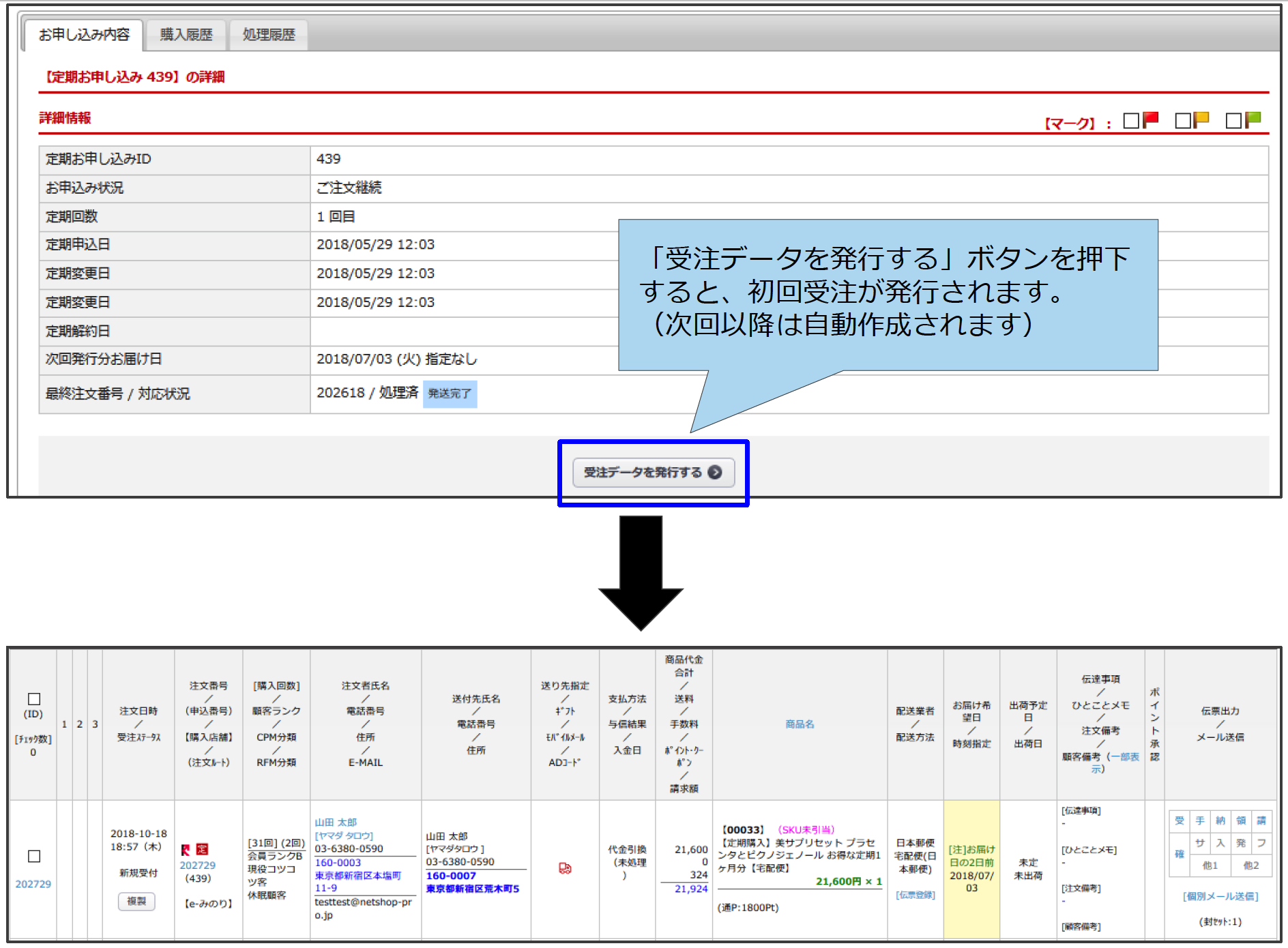This screenshot has height=948, width=1288.
Task: Tick the checkbox beside the red flag
Action: [x=1131, y=121]
